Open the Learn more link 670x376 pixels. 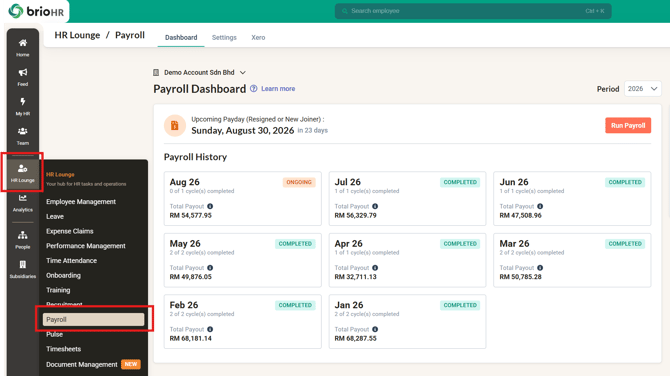278,88
